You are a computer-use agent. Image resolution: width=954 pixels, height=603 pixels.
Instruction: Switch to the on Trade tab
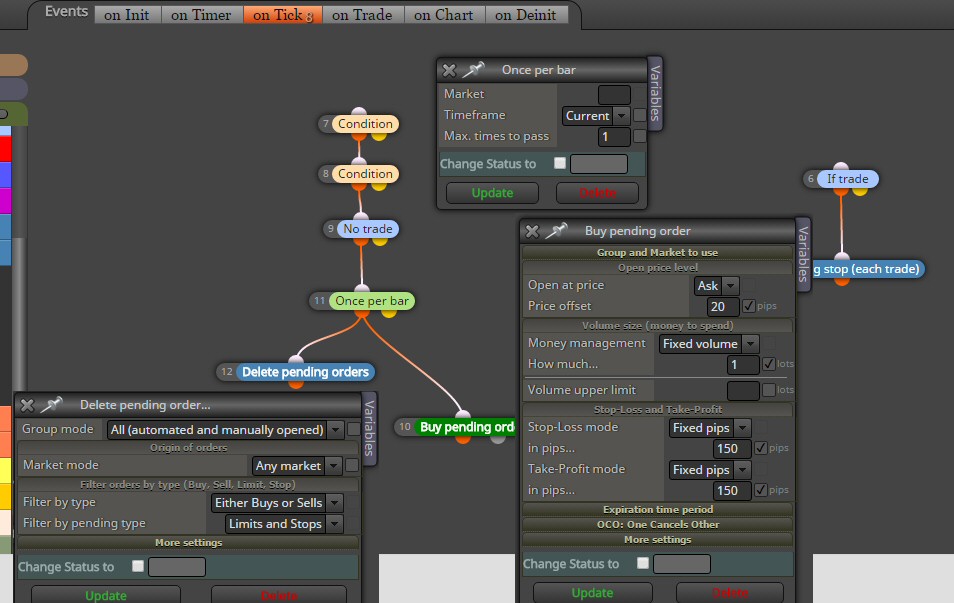(x=362, y=15)
